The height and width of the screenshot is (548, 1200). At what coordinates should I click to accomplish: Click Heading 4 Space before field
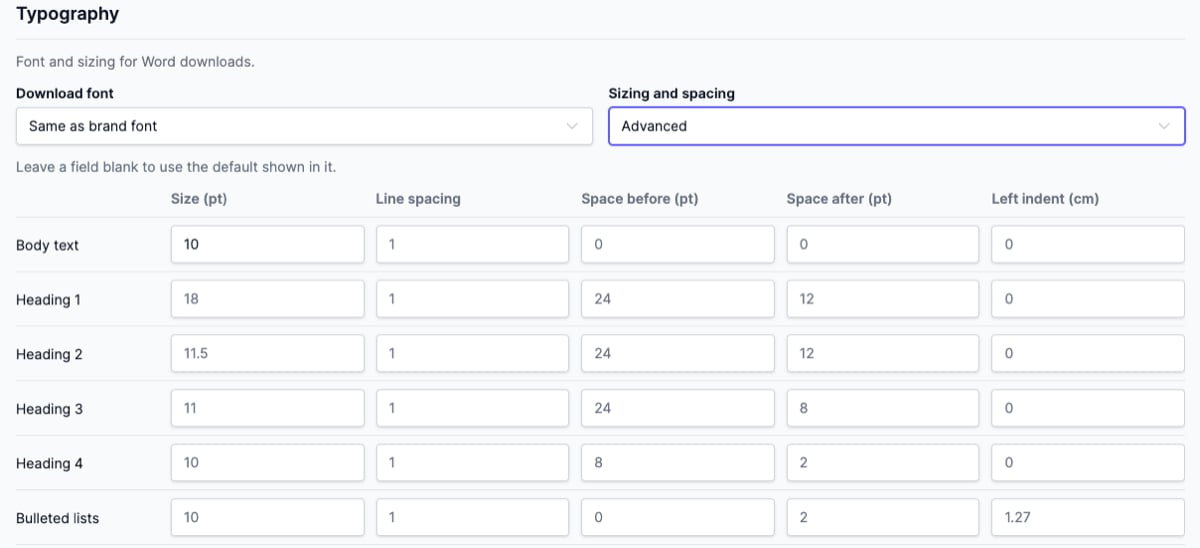[x=678, y=463]
